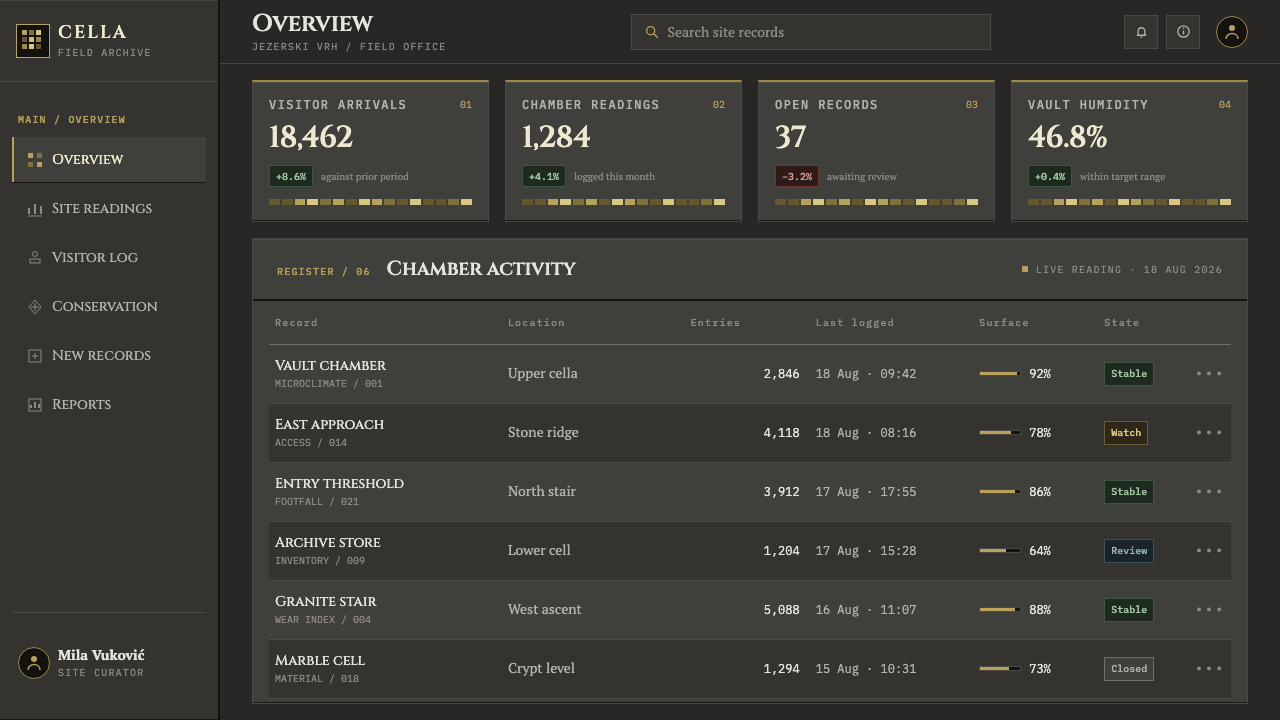The height and width of the screenshot is (720, 1280).
Task: Open the Vault chamber row's more options
Action: (x=1209, y=374)
